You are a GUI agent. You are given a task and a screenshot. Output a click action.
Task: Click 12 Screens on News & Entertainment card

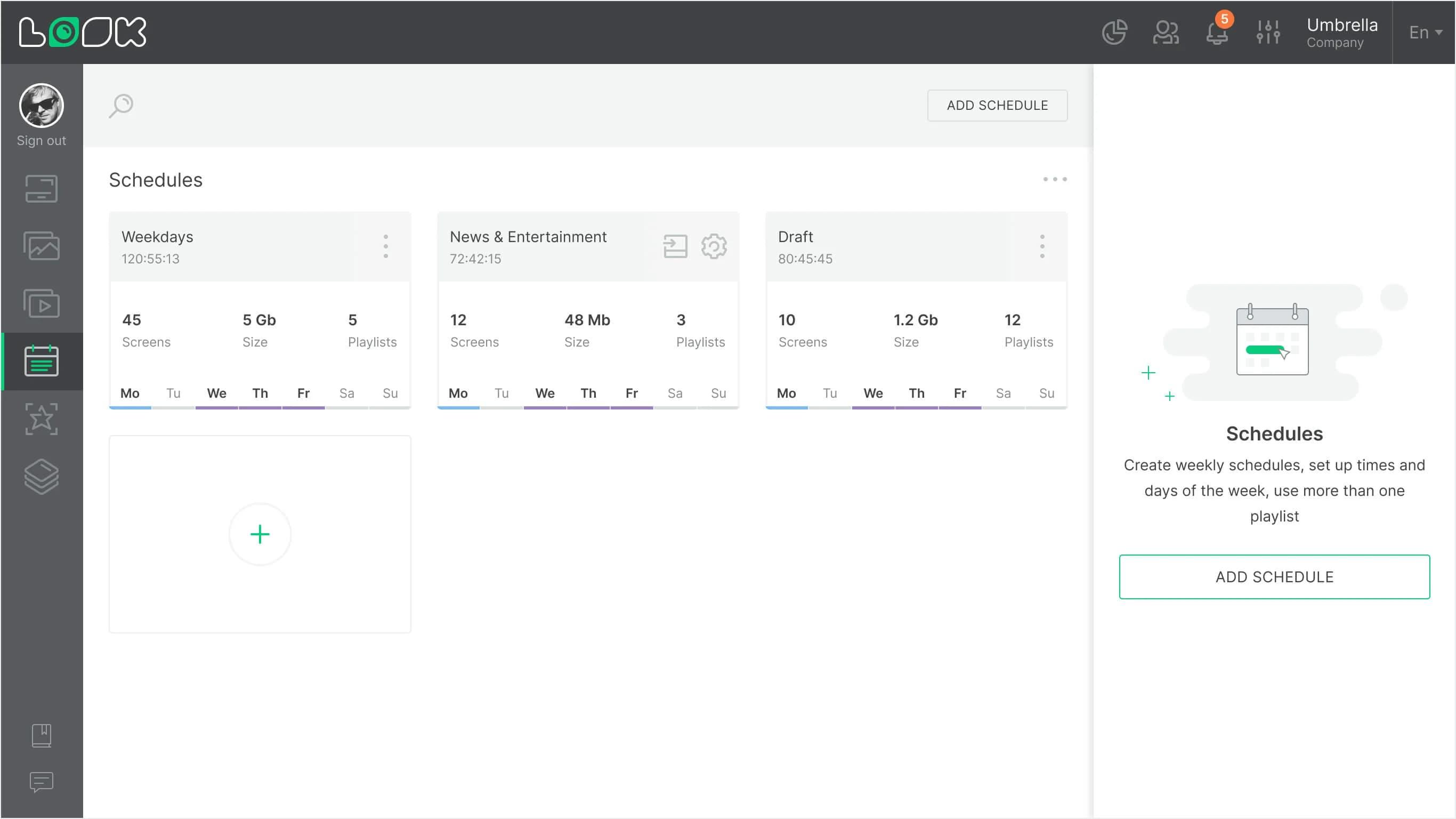point(475,330)
